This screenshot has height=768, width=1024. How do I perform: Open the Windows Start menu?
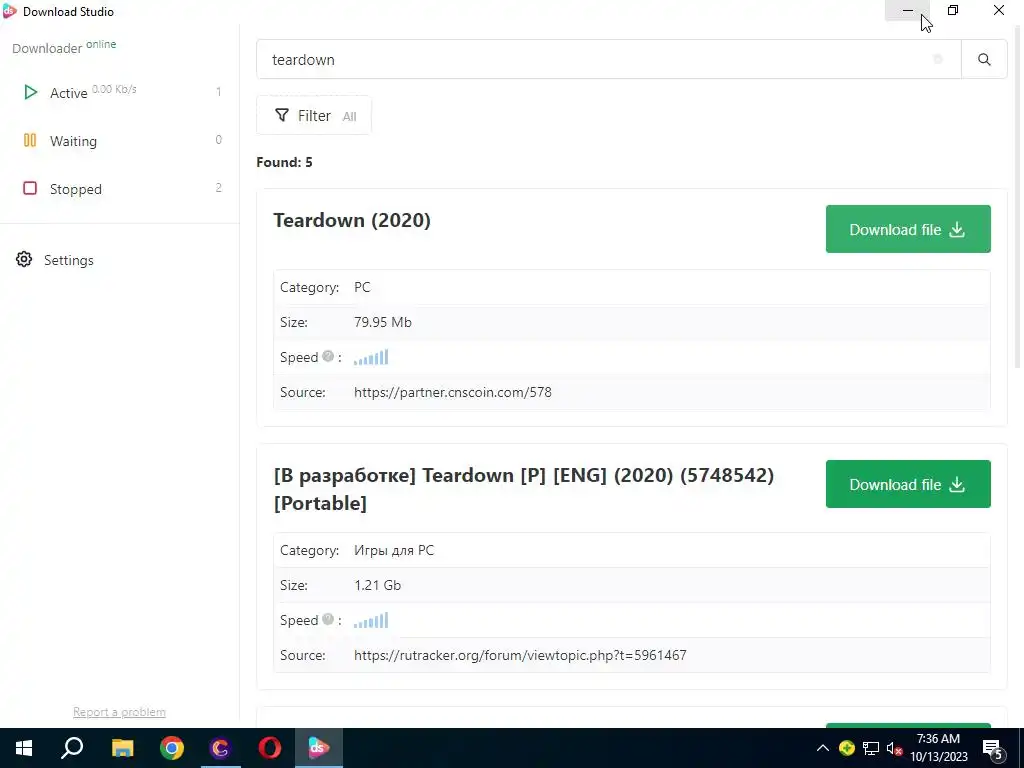(24, 748)
